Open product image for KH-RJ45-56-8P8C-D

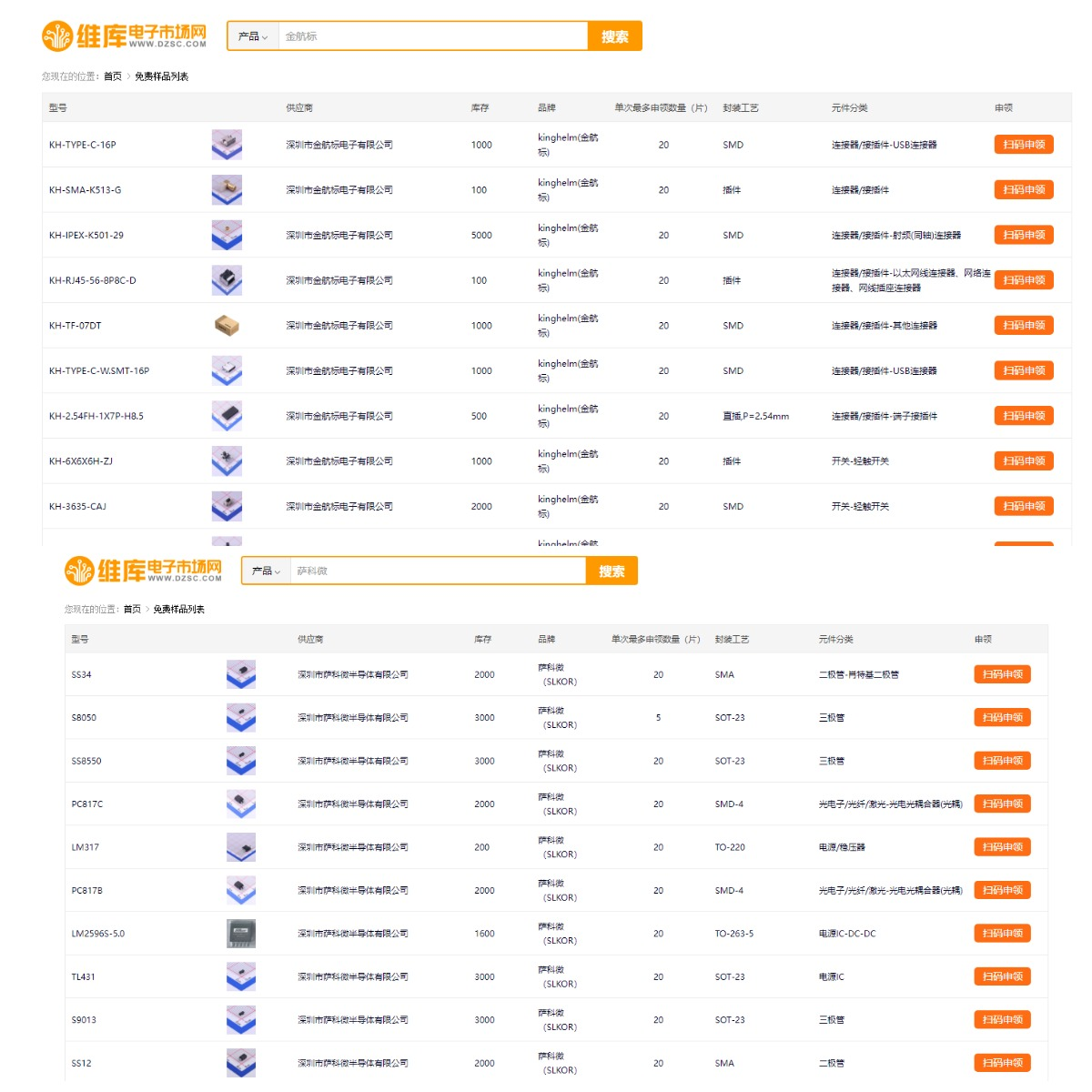click(227, 280)
